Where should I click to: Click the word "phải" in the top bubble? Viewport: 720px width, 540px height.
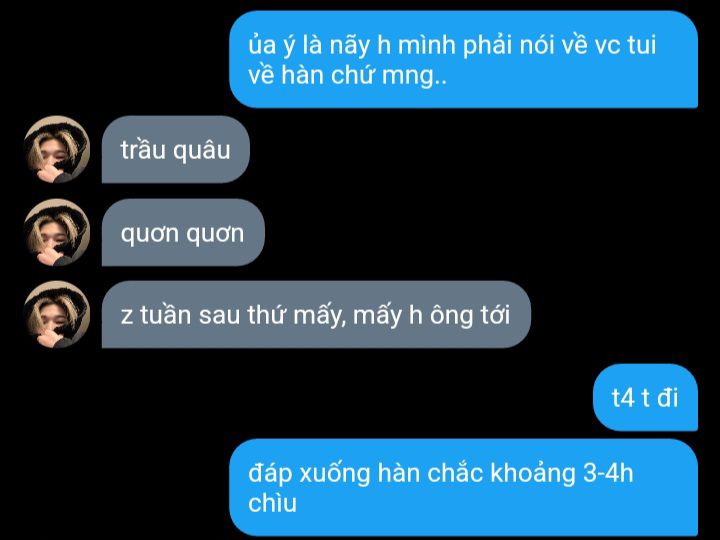488,46
